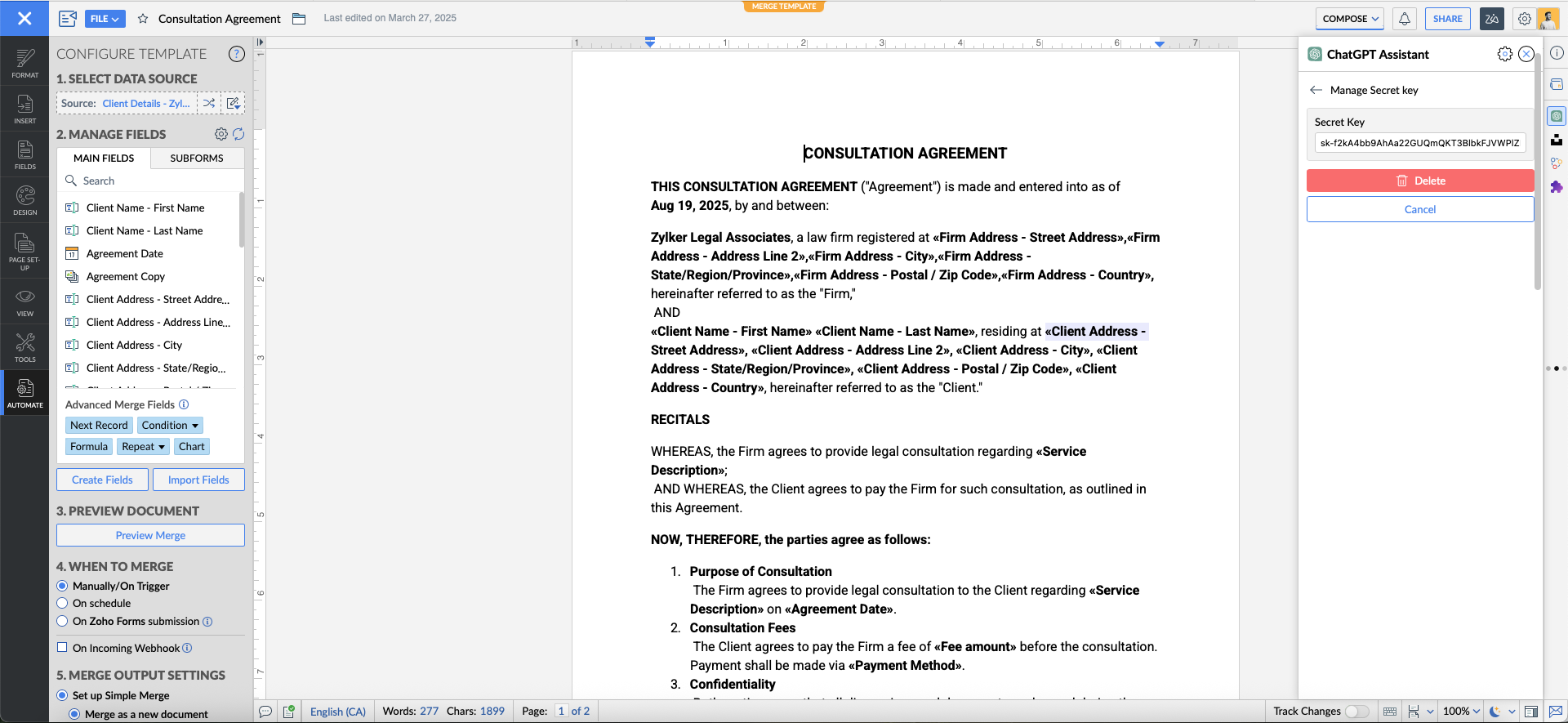
Task: Close the editor with the X icon
Action: tap(24, 18)
